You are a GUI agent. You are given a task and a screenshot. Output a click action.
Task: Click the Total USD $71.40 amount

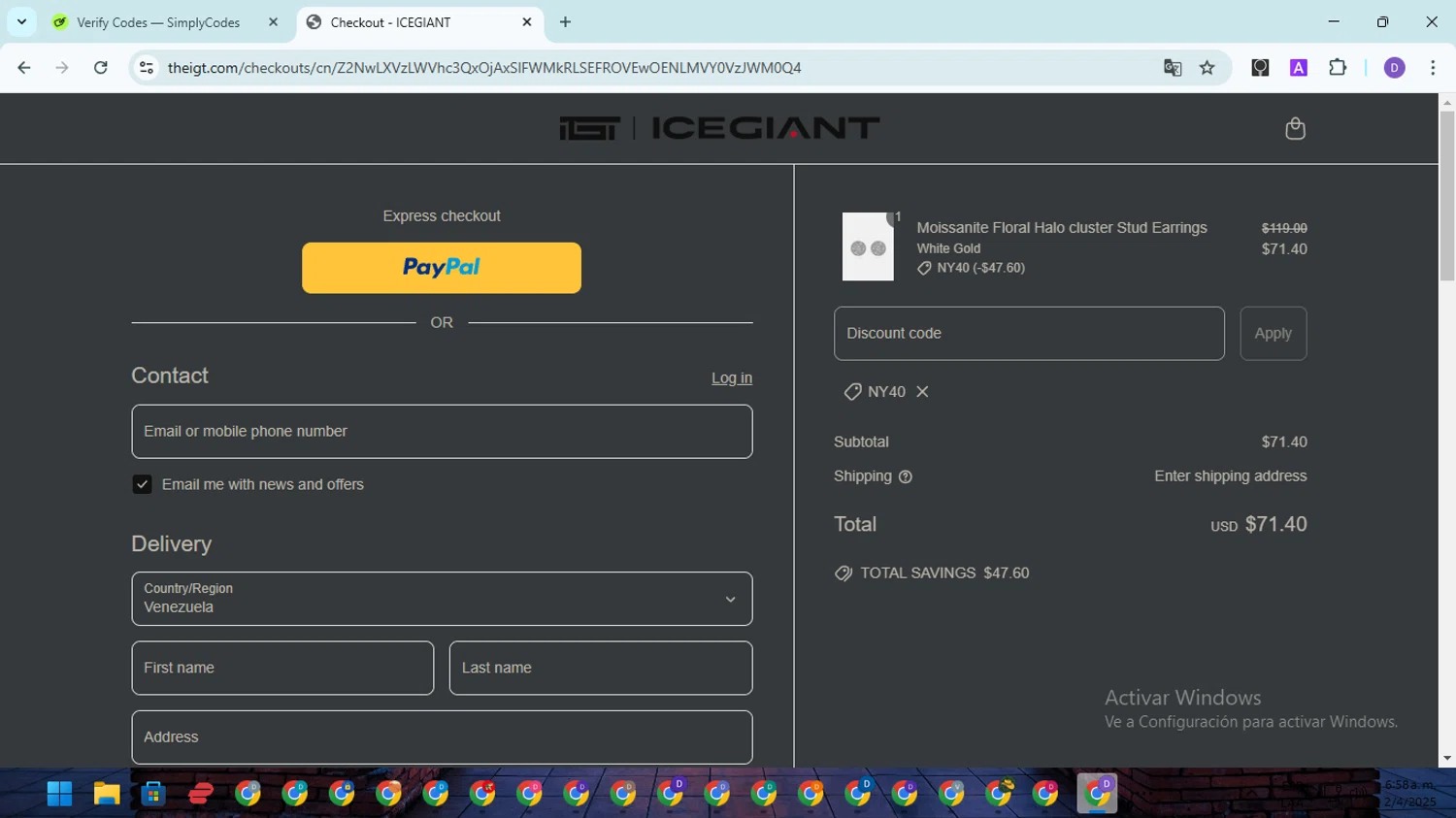point(1259,524)
